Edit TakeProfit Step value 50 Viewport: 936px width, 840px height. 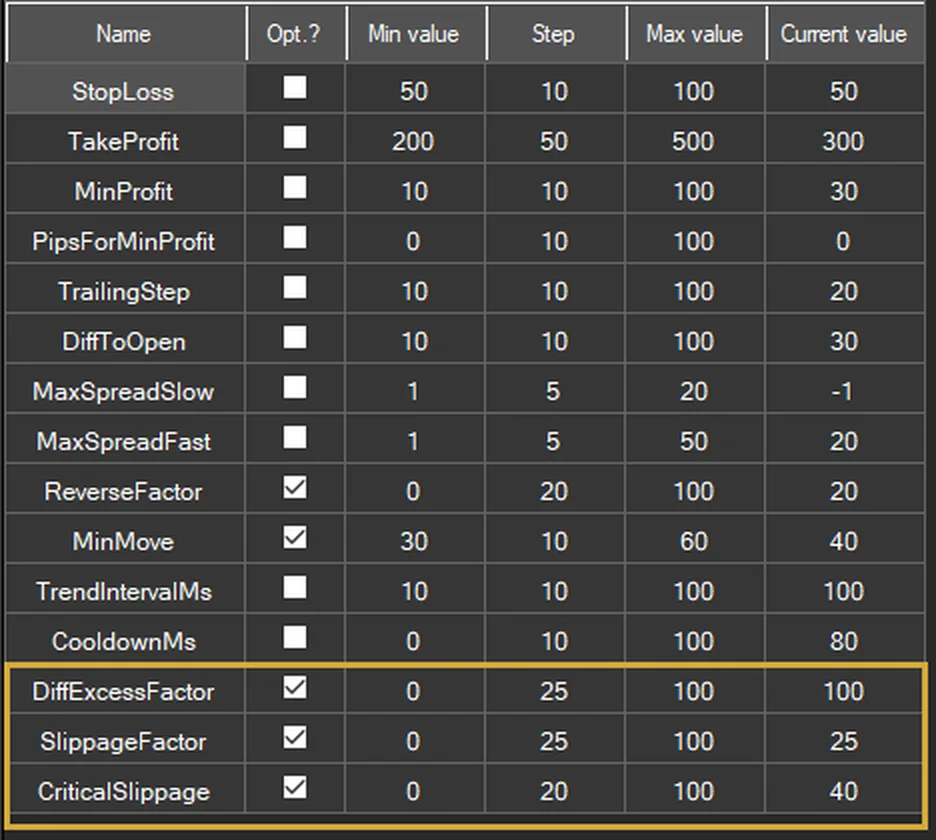(555, 139)
